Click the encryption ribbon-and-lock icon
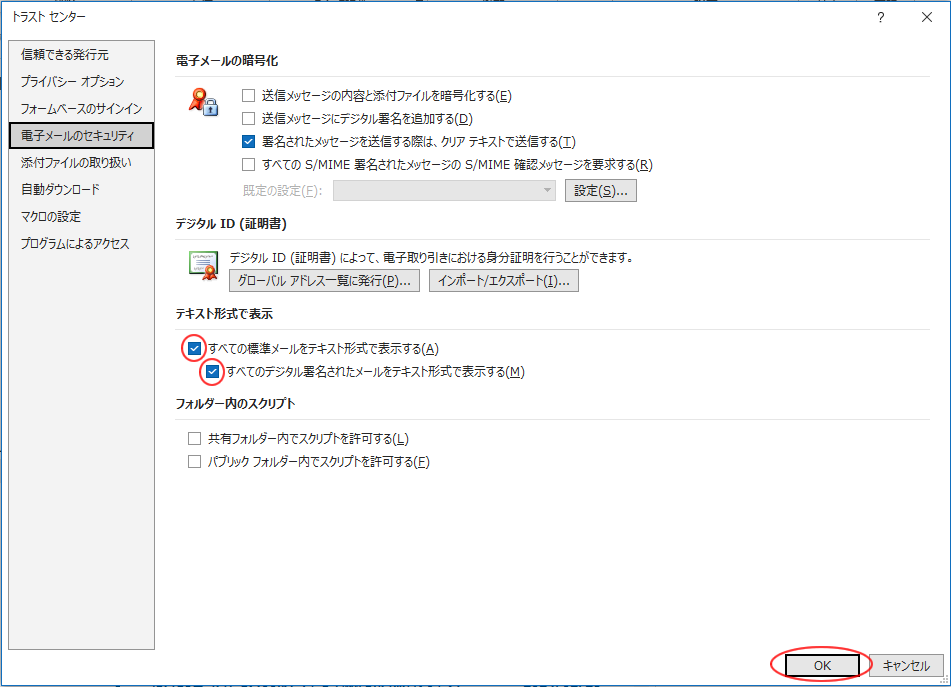This screenshot has width=951, height=687. tap(203, 102)
